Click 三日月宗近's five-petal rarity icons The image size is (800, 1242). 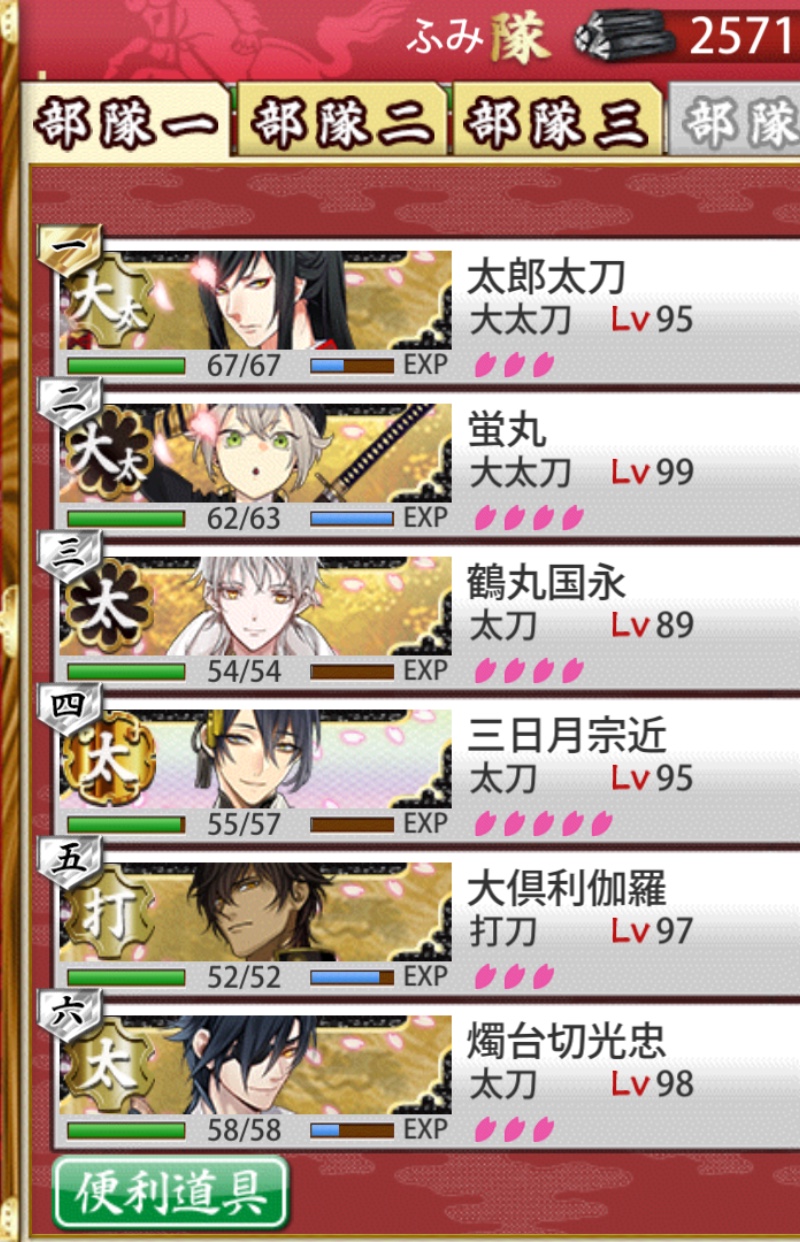pos(542,824)
